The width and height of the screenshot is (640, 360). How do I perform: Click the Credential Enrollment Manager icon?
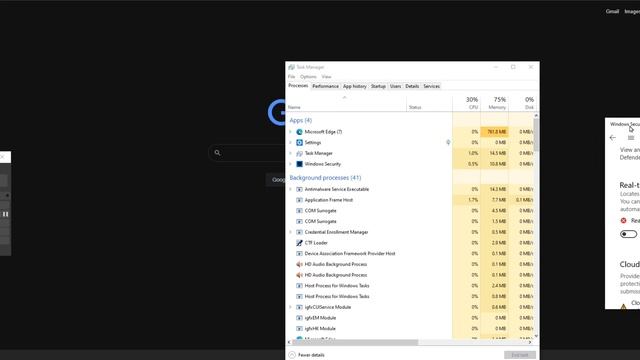click(299, 232)
